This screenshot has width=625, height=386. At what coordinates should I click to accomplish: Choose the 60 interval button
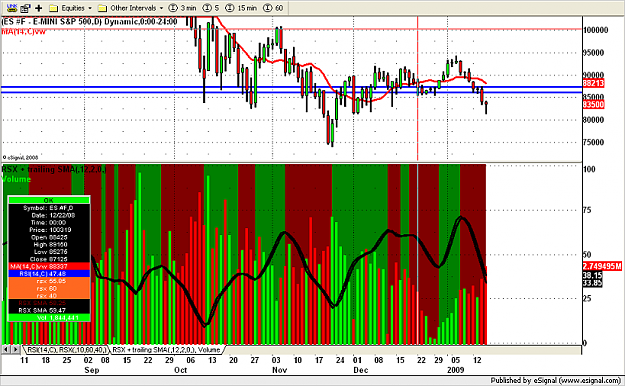click(273, 8)
